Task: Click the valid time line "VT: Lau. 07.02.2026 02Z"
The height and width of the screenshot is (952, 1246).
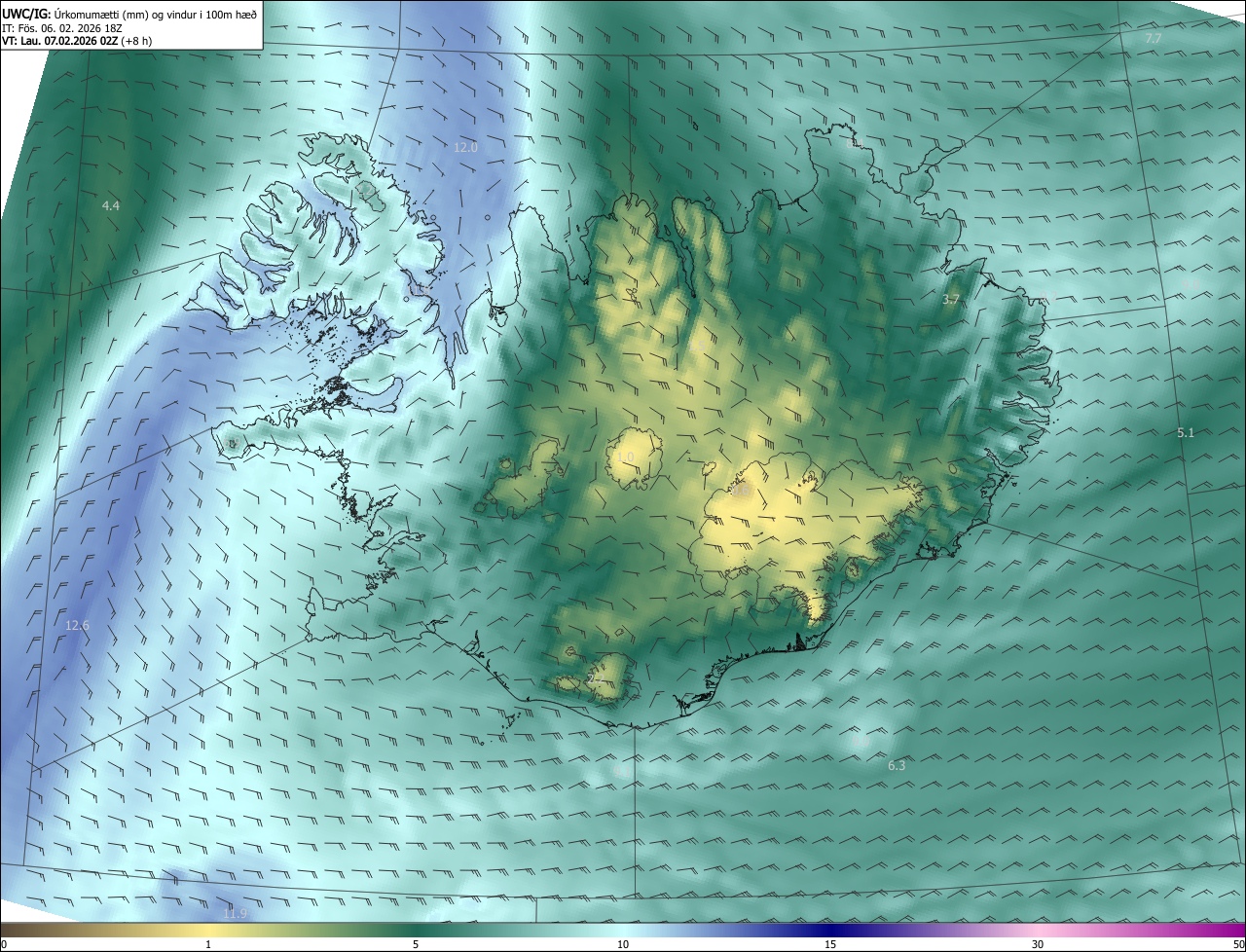Action: (x=59, y=41)
